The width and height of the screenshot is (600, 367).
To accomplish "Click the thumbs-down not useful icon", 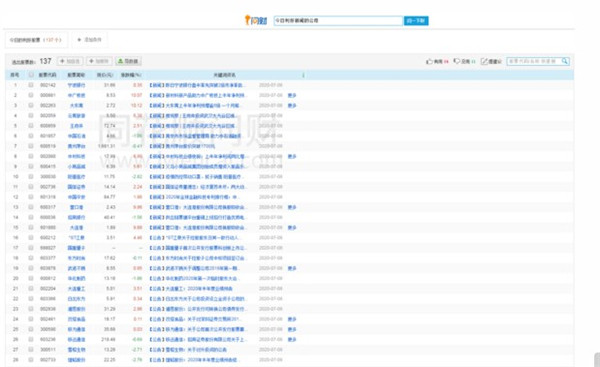I will pyautogui.click(x=457, y=61).
